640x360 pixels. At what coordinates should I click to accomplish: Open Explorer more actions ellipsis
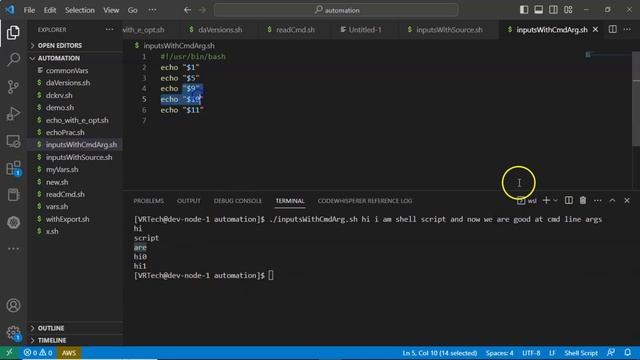[x=109, y=29]
